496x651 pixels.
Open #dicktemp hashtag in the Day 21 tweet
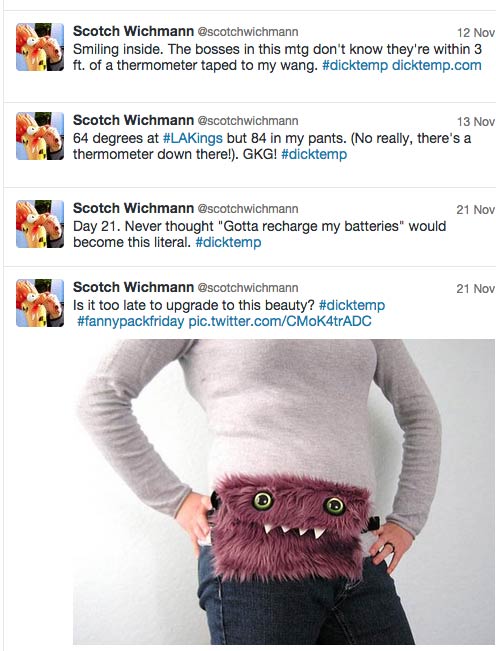click(x=228, y=242)
